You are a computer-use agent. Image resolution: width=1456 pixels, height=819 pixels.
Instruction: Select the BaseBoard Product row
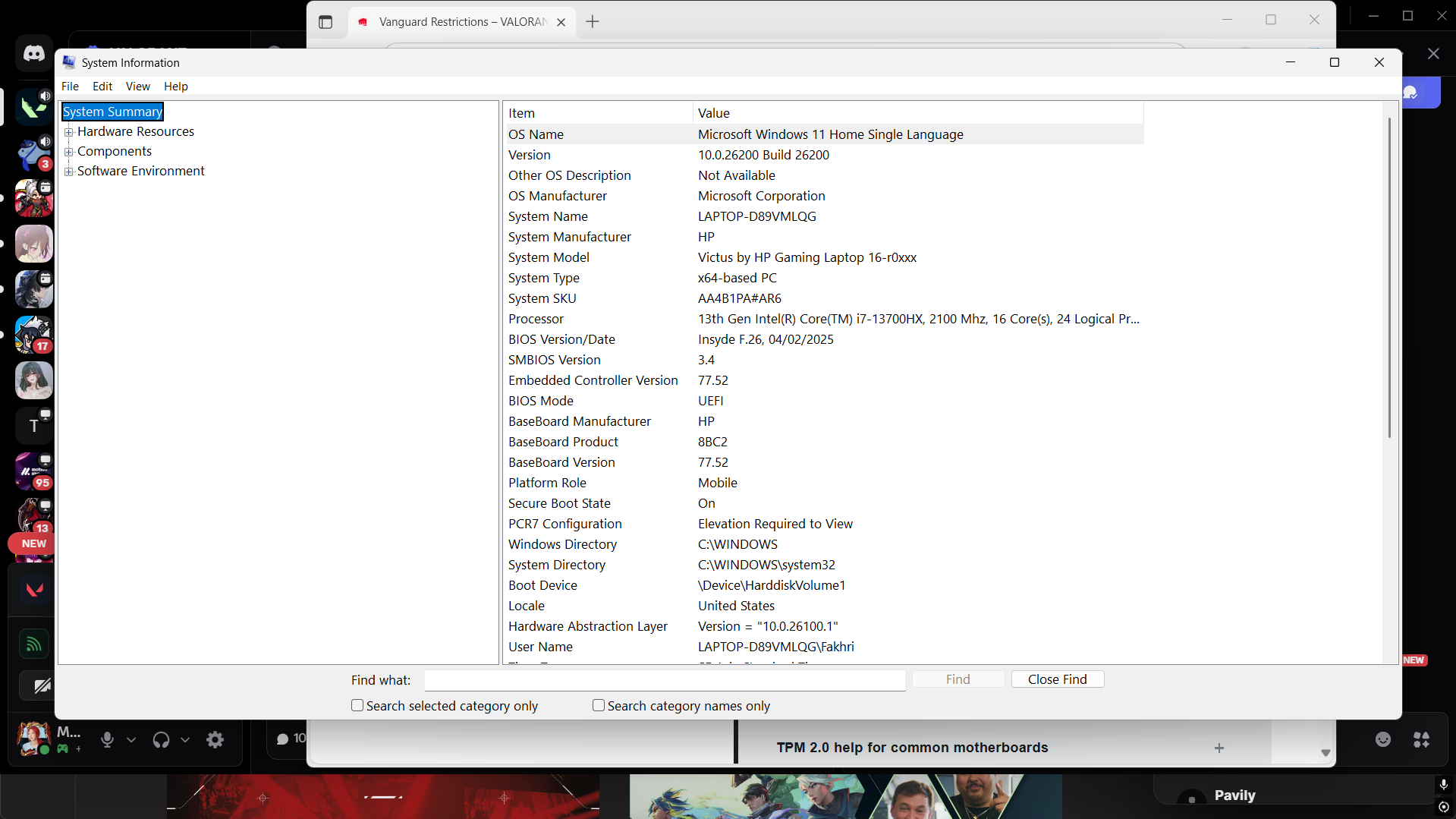tap(825, 442)
